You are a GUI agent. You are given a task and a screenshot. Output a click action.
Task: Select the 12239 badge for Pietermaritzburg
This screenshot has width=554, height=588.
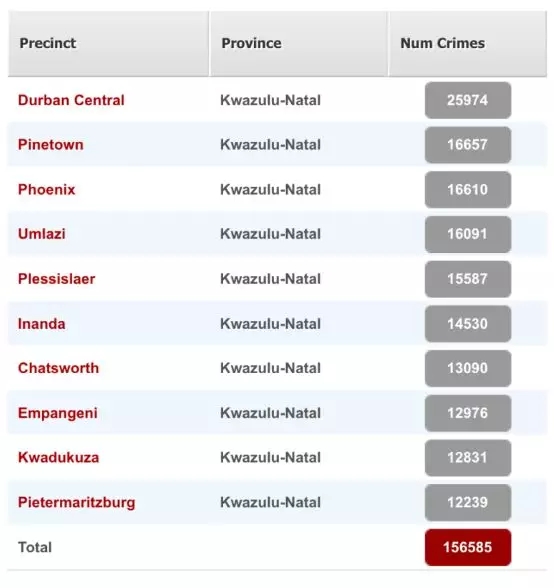[468, 502]
